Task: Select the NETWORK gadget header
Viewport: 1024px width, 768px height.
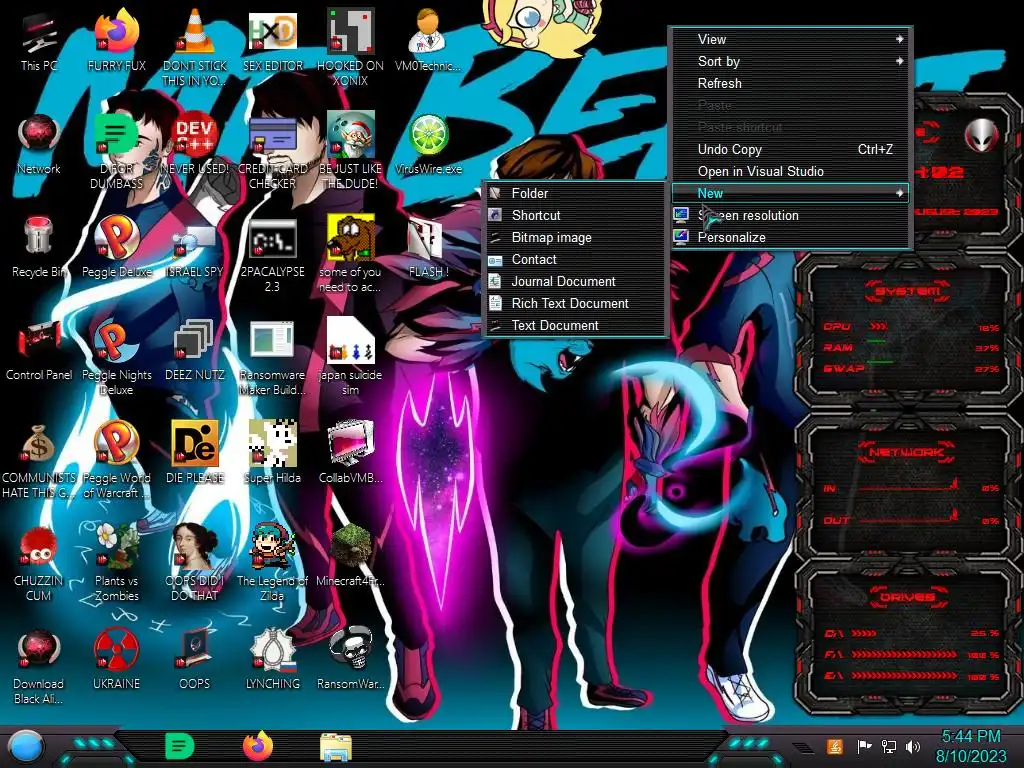Action: point(906,452)
